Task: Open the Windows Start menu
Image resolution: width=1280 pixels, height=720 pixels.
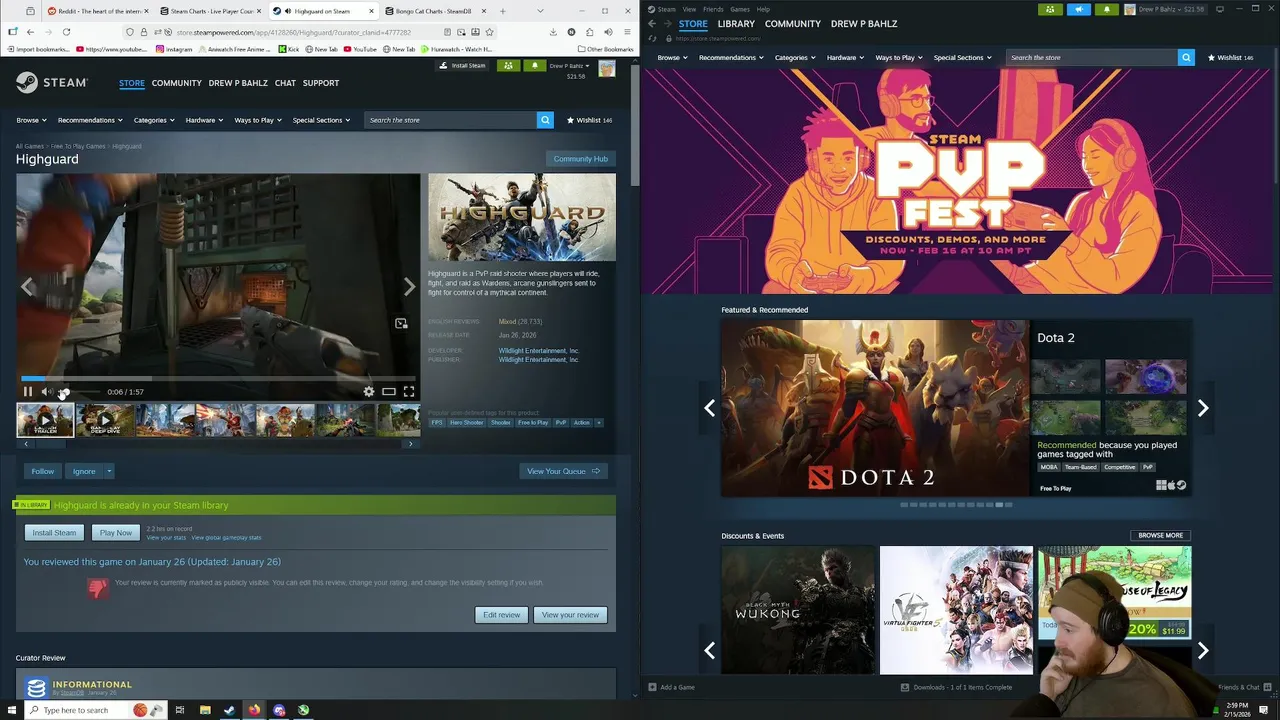Action: (x=10, y=710)
